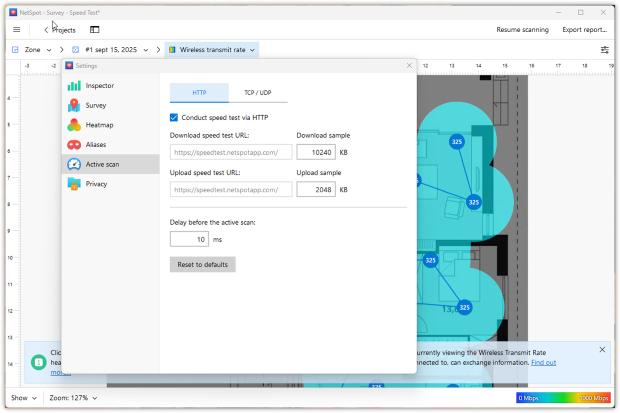Click the Mbps color gradient legend
This screenshot has height=413, width=620.
[x=562, y=398]
